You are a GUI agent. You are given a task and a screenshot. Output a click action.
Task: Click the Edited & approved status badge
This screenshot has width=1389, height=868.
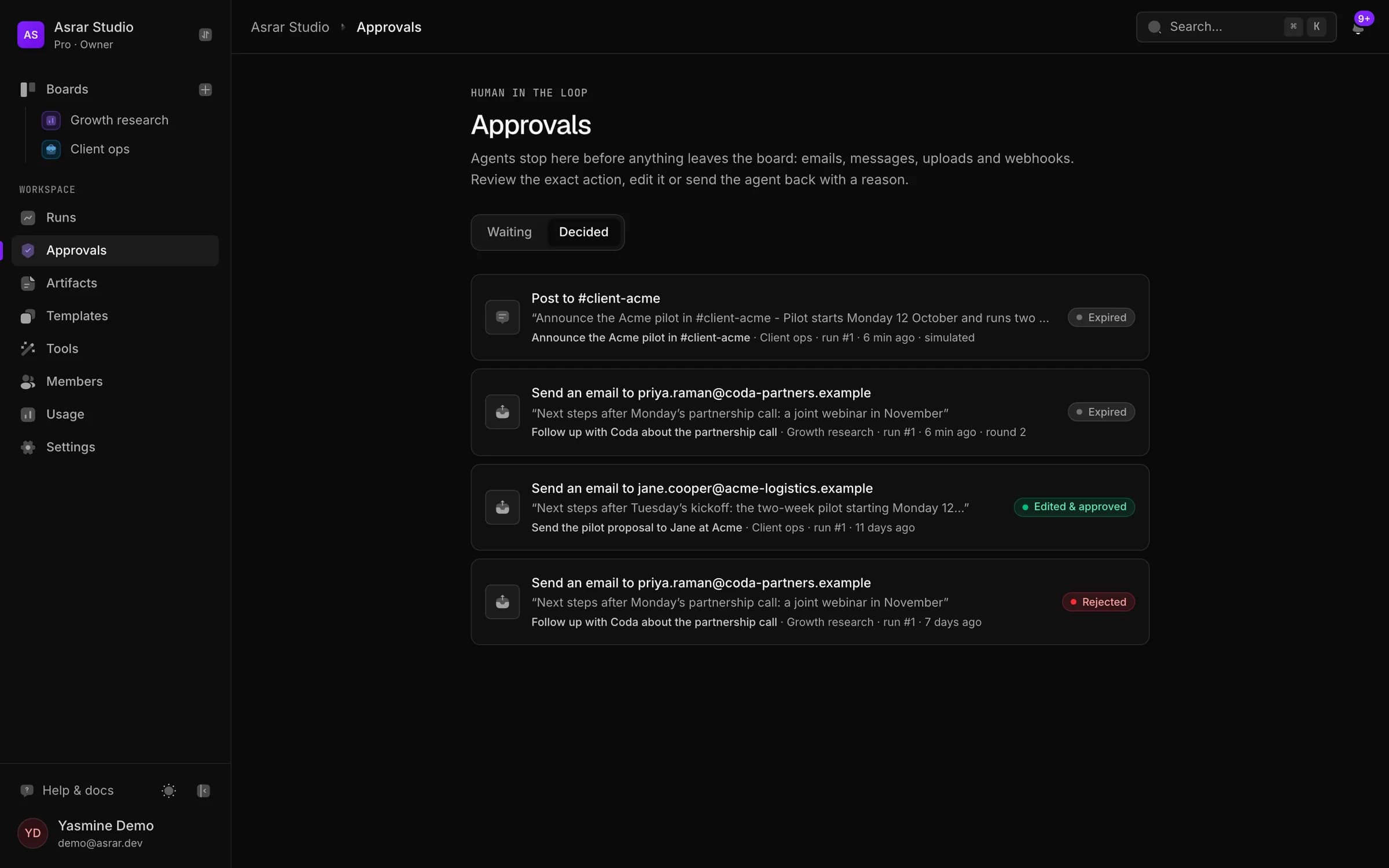1074,507
